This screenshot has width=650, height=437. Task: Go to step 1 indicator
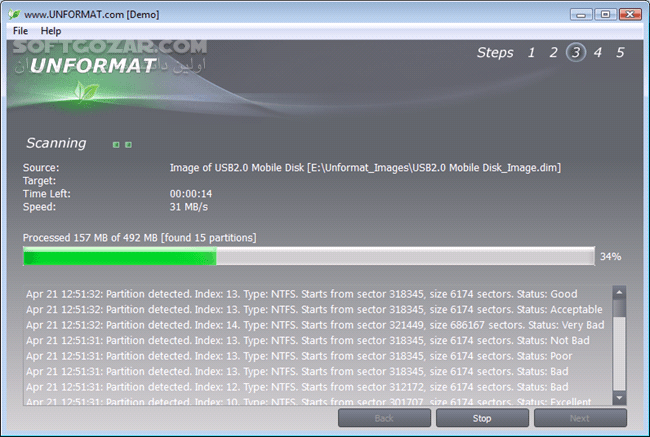[532, 53]
